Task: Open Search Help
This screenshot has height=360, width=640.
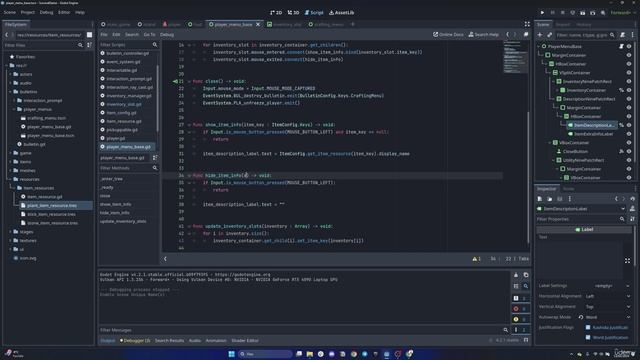Action: tap(484, 35)
